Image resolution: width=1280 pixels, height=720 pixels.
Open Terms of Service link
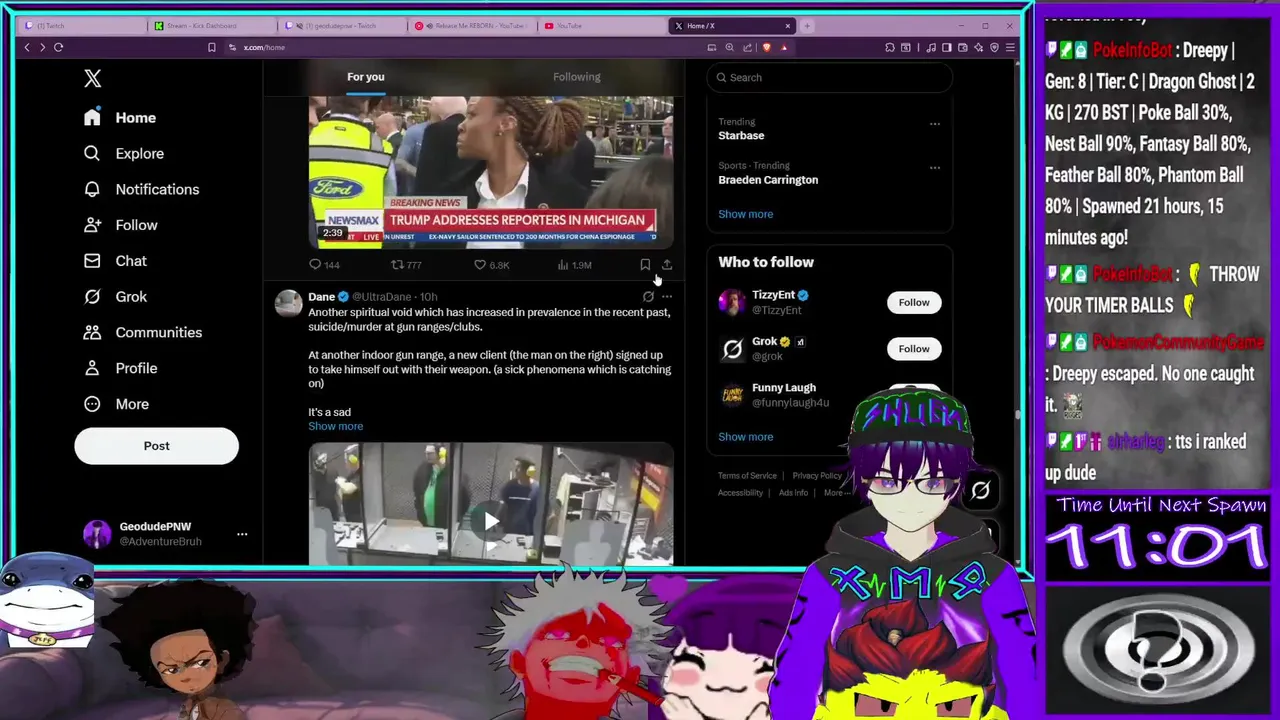pyautogui.click(x=747, y=476)
